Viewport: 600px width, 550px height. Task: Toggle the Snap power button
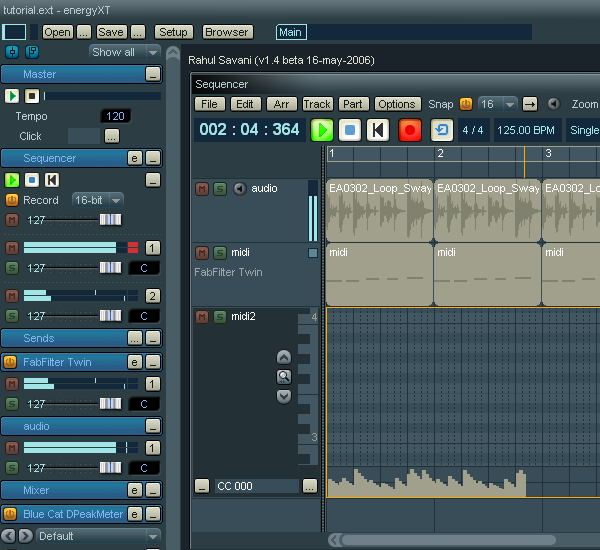466,104
